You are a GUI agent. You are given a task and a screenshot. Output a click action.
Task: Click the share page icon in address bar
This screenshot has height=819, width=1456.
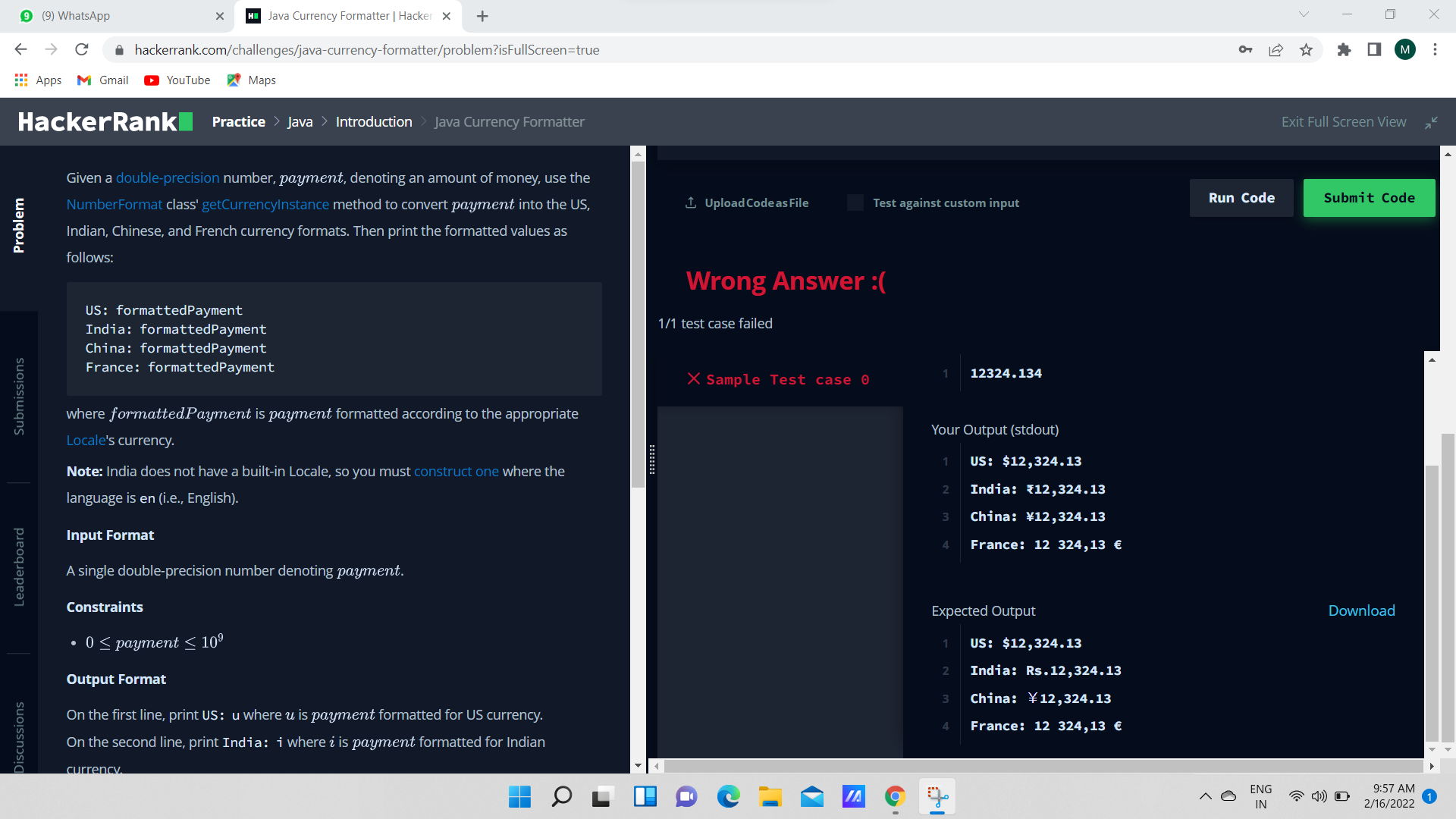[1276, 50]
